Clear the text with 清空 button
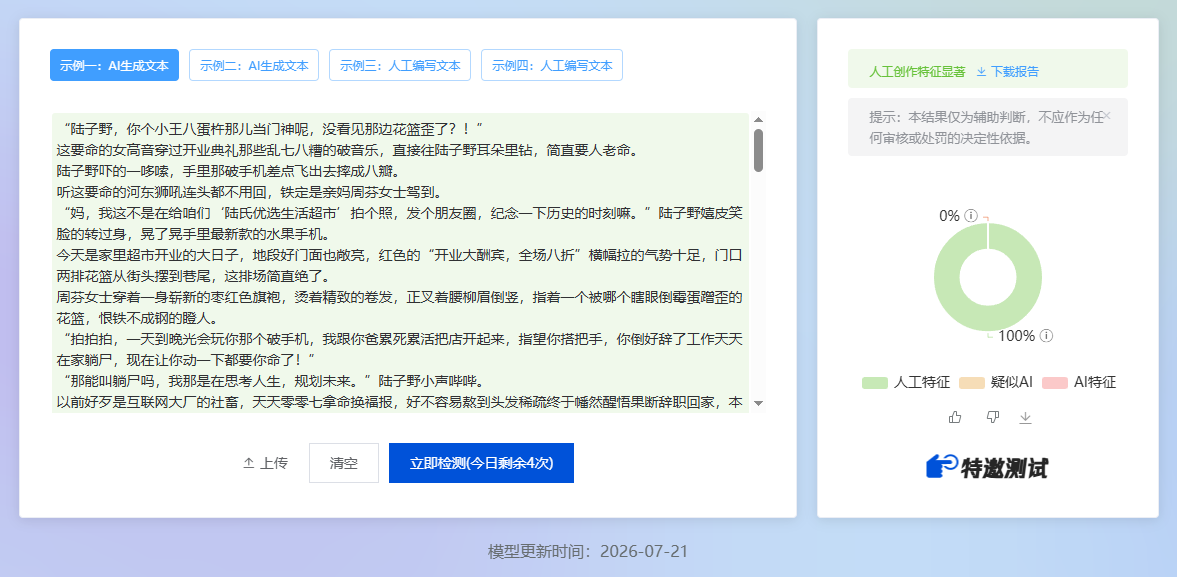 coord(344,464)
